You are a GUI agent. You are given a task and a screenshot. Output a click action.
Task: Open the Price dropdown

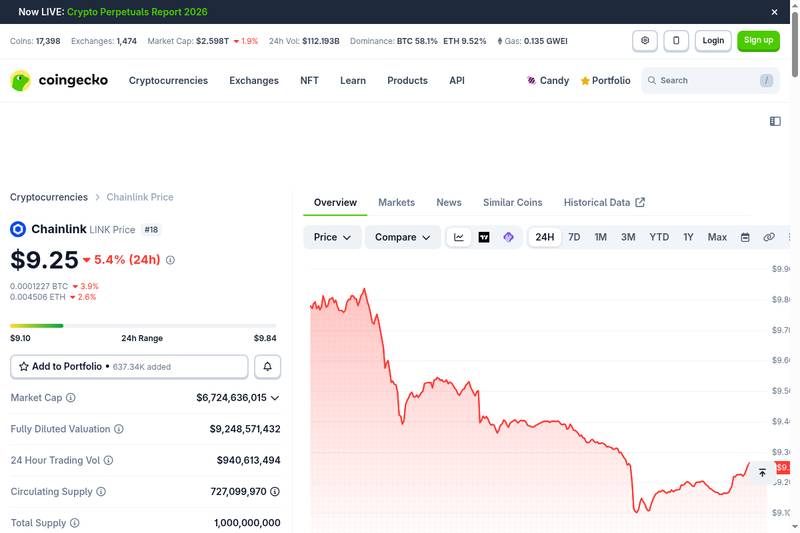point(332,237)
